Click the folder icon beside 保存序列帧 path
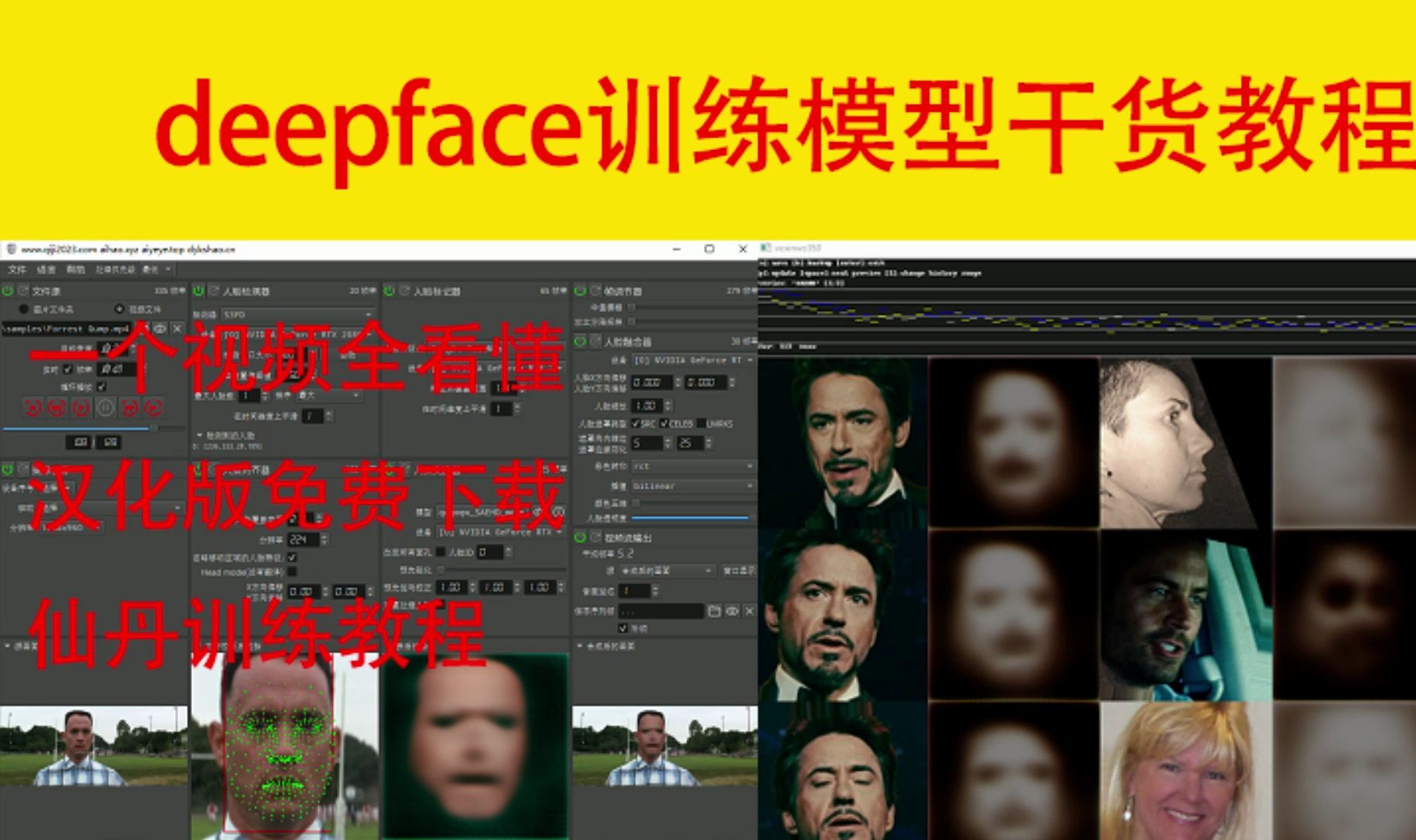Image resolution: width=1416 pixels, height=840 pixels. 716,611
